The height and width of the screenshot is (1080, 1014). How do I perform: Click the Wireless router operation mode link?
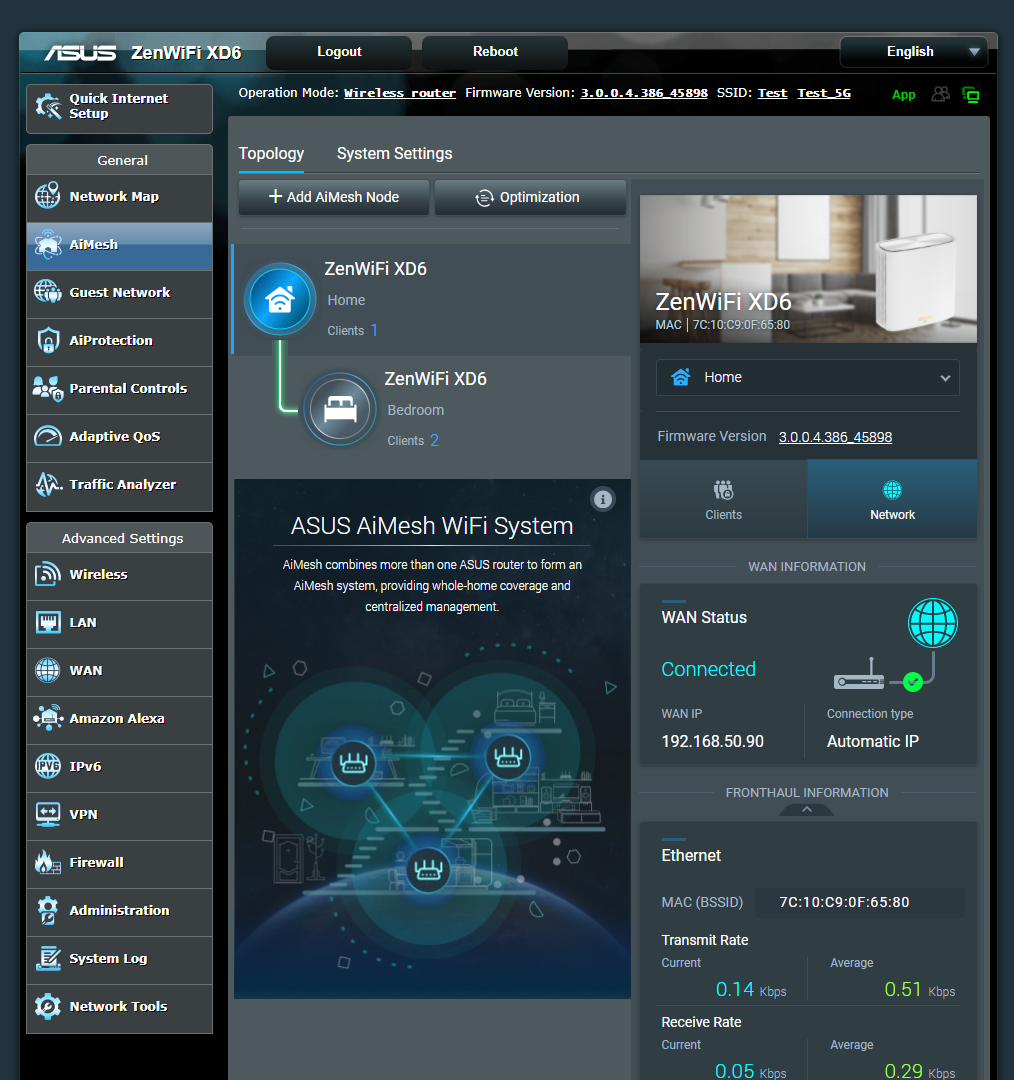click(400, 93)
